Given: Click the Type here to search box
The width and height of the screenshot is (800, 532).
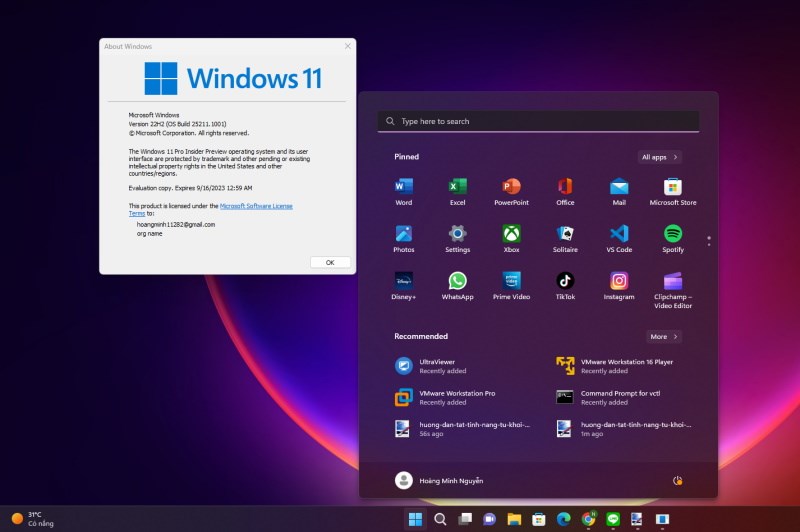Looking at the screenshot, I should (538, 121).
